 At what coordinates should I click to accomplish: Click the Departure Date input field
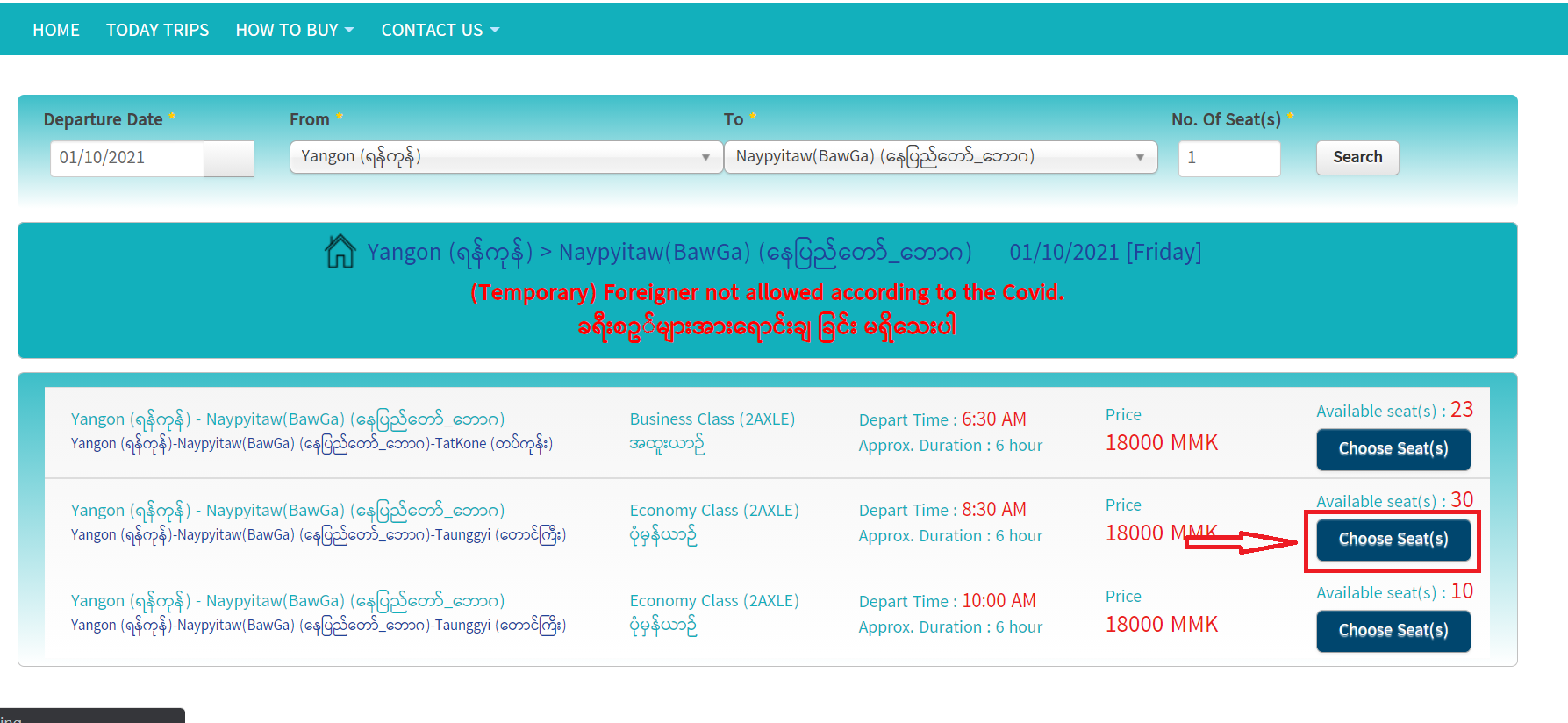point(127,158)
